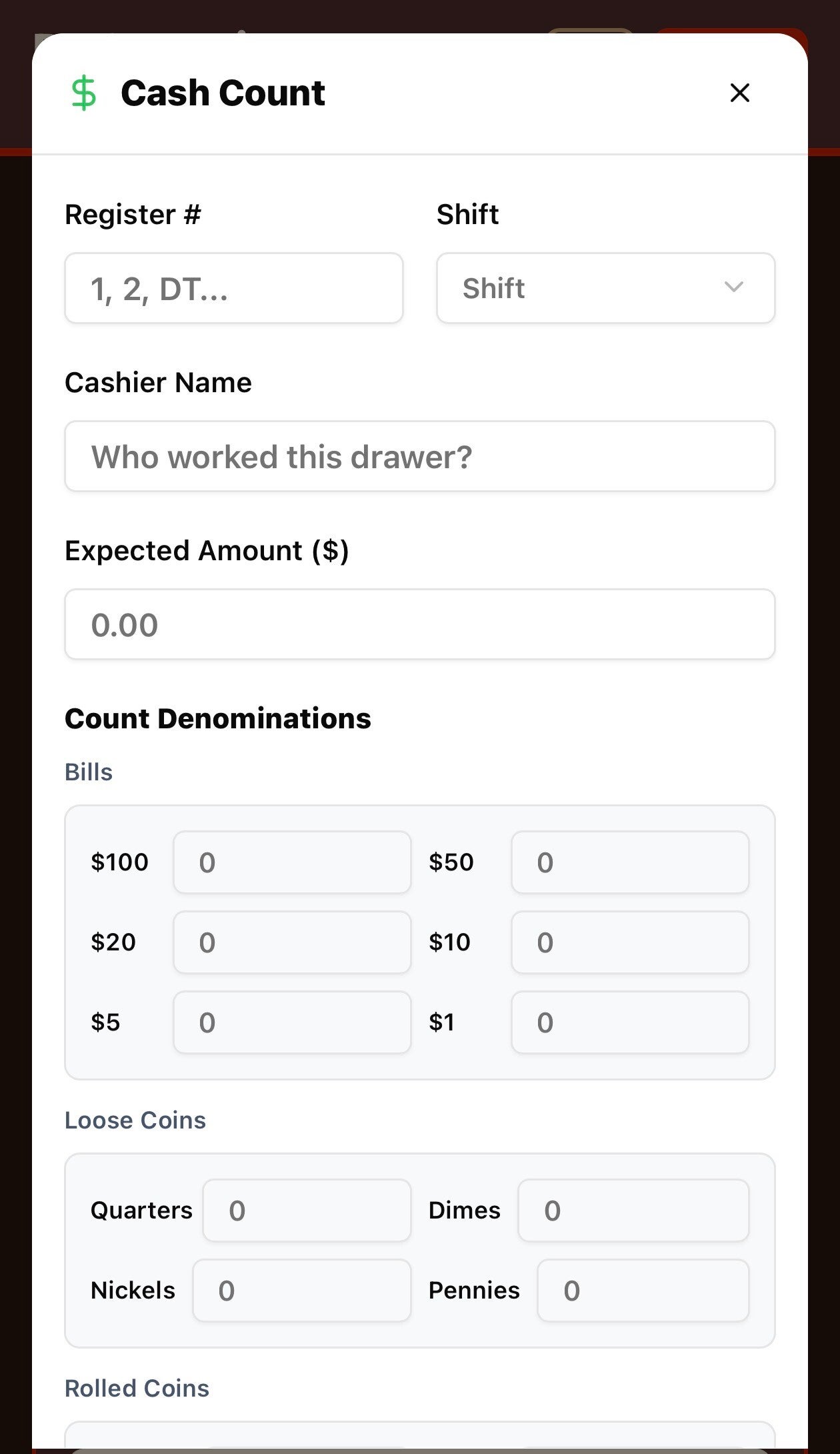This screenshot has height=1454, width=840.
Task: Select the $10 bills count input
Action: [x=629, y=942]
